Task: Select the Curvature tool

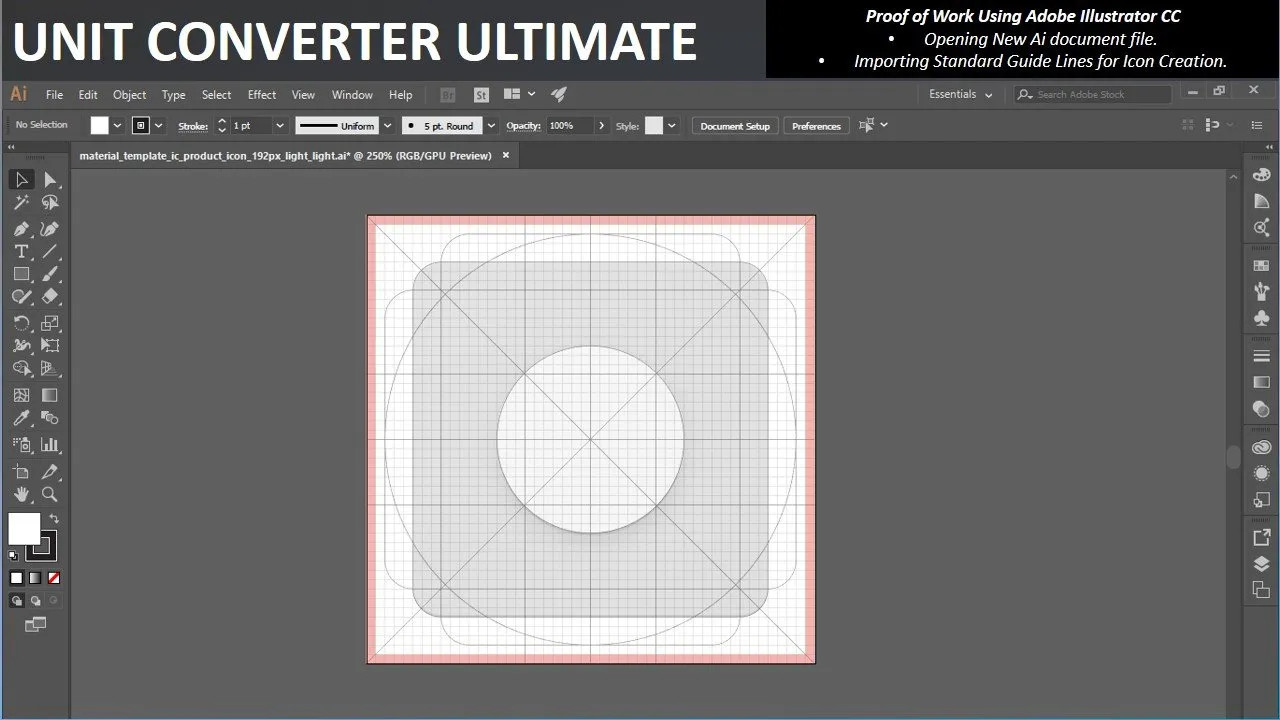Action: click(50, 229)
